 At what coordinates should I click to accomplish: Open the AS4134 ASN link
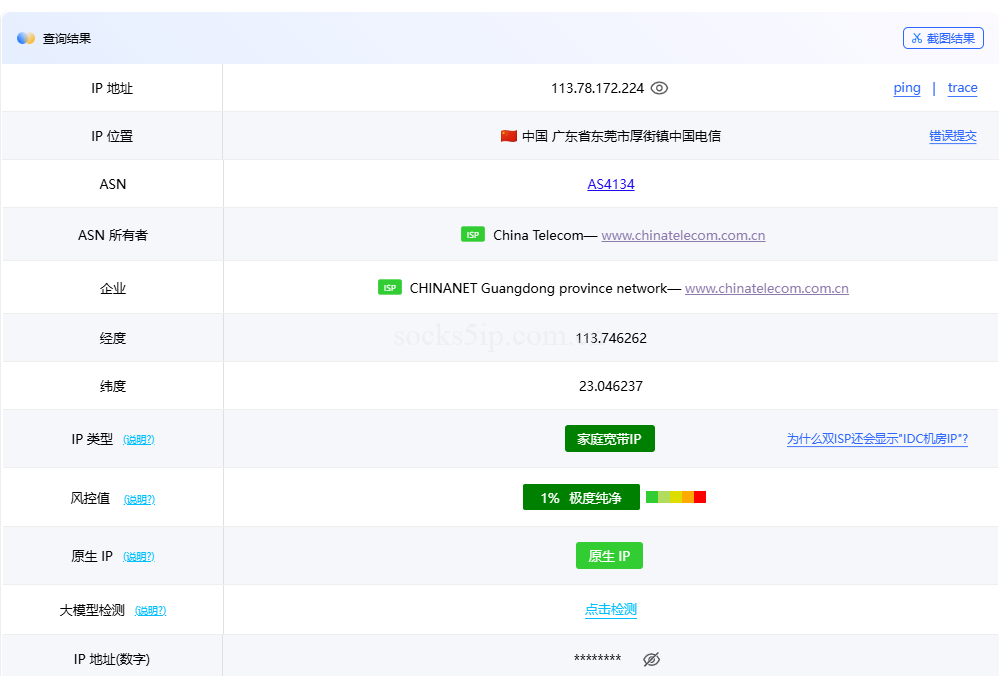(611, 184)
